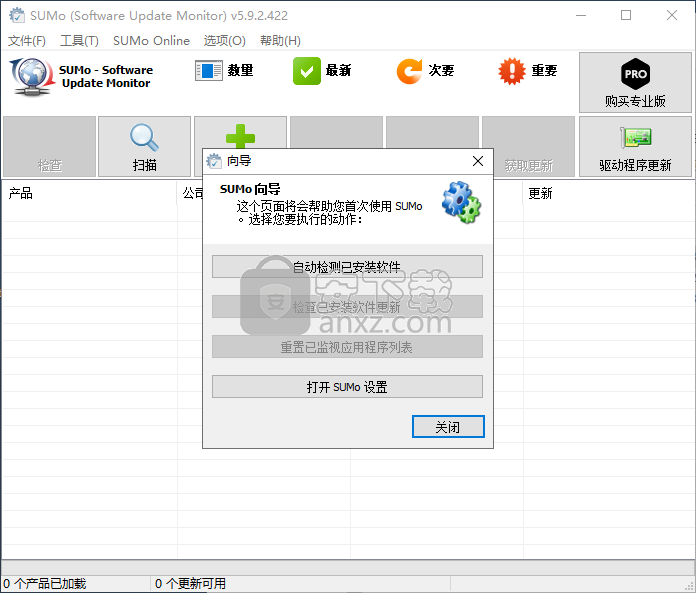Click the wizard title bar icon

(x=214, y=161)
